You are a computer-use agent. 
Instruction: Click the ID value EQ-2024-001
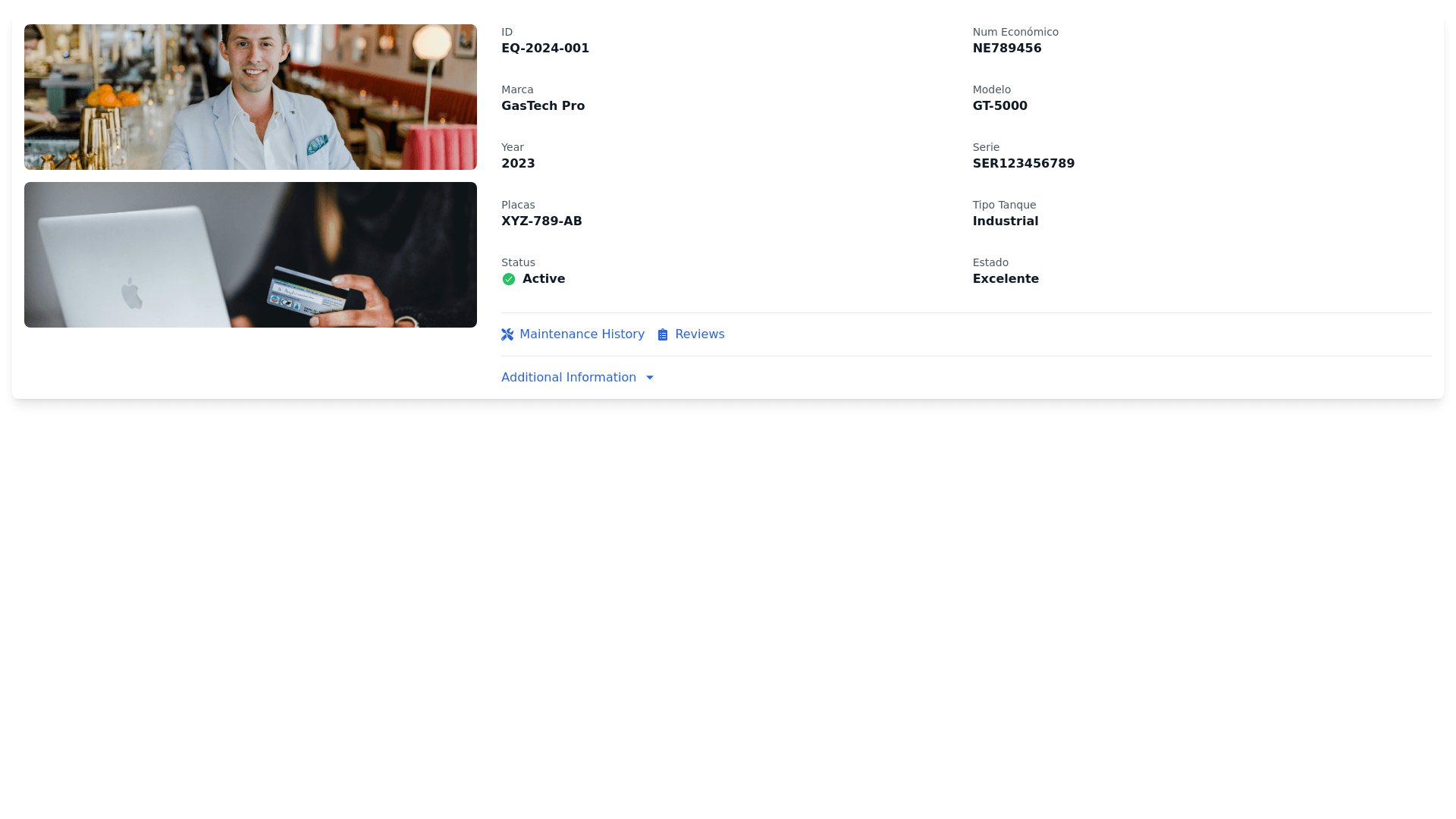[x=545, y=49]
